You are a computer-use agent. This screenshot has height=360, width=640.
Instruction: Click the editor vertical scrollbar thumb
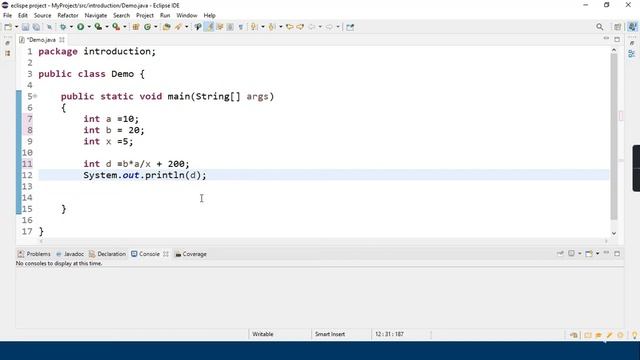(x=614, y=137)
